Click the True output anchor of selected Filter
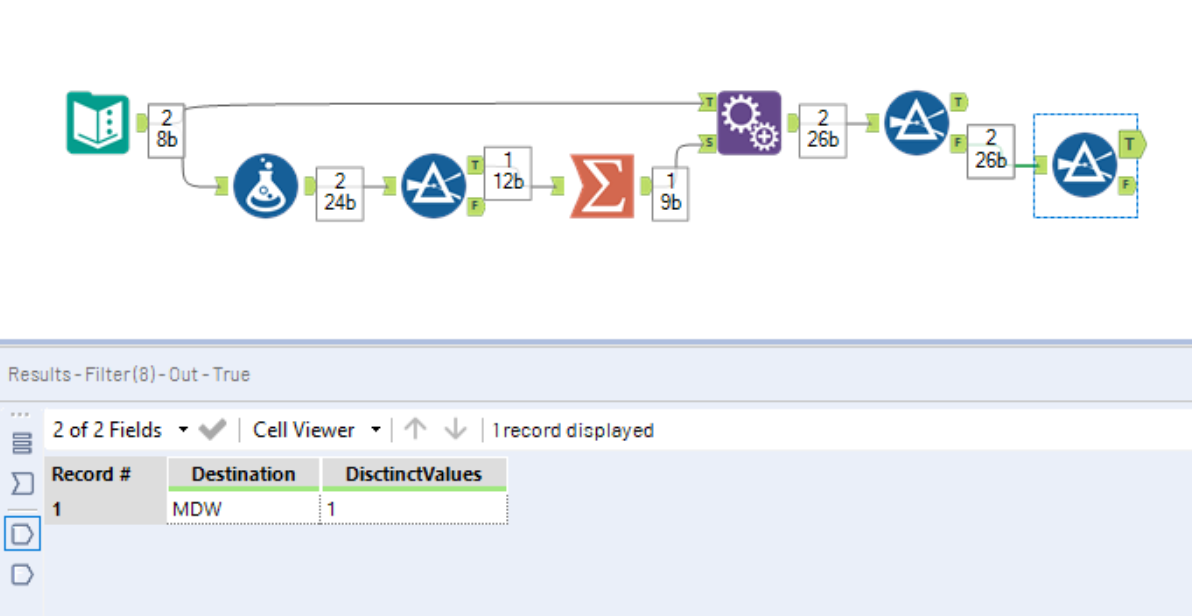 pyautogui.click(x=1130, y=145)
